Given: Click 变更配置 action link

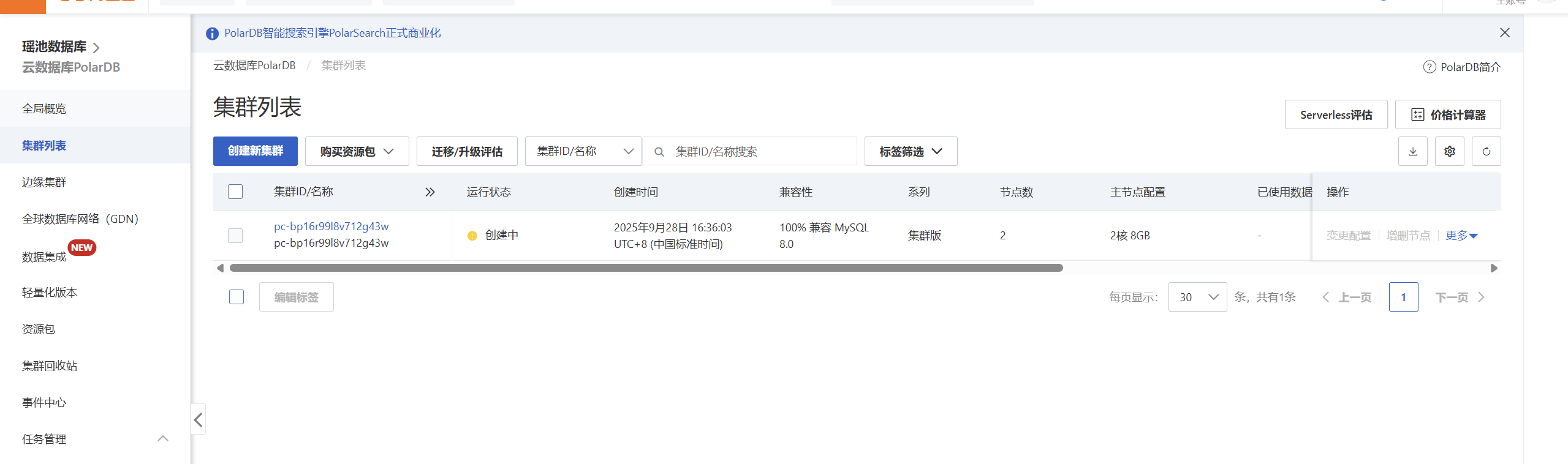Looking at the screenshot, I should (x=1349, y=236).
